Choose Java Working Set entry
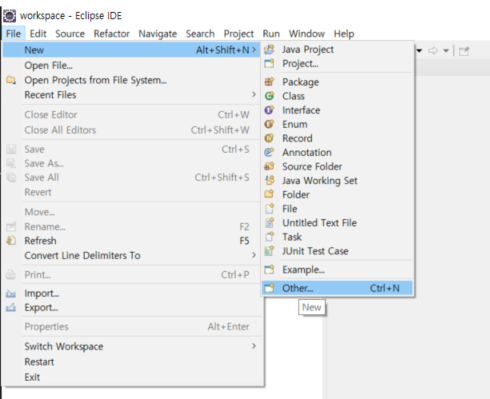 337,180
